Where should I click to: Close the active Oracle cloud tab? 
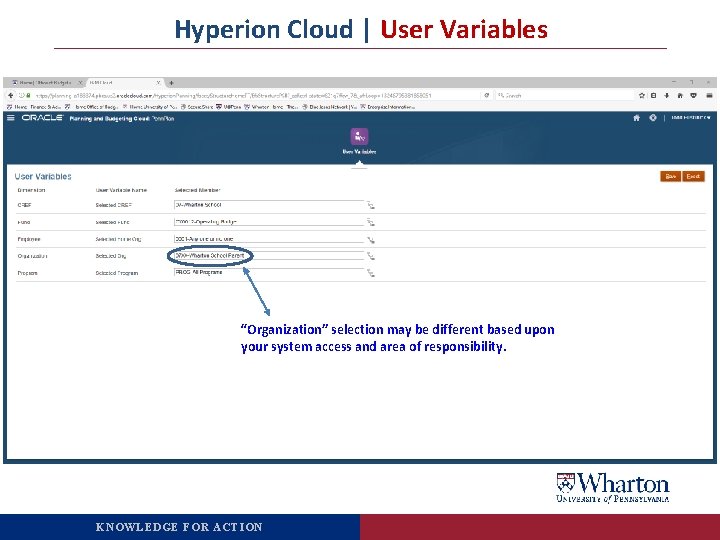coord(158,83)
